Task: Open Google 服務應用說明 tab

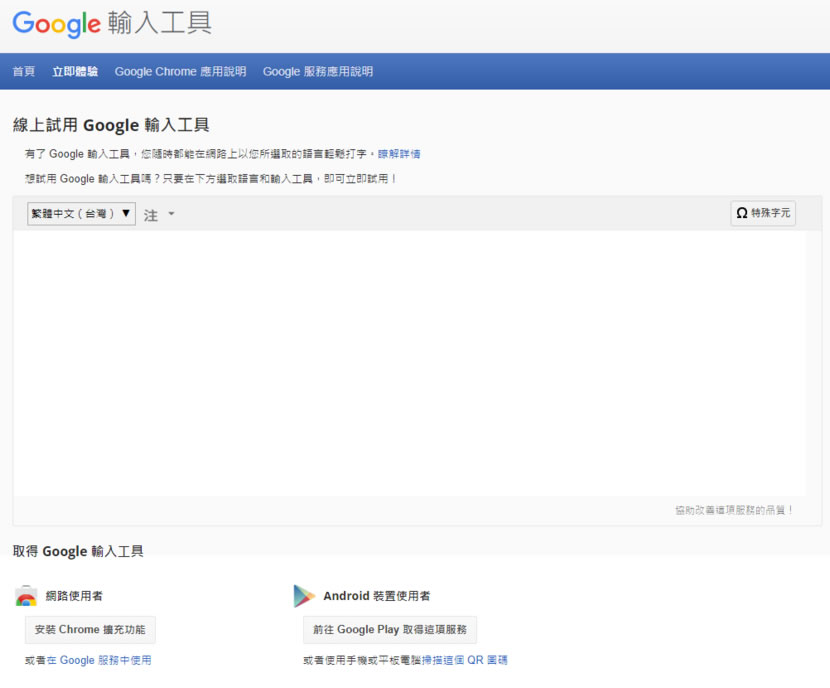Action: coord(318,71)
